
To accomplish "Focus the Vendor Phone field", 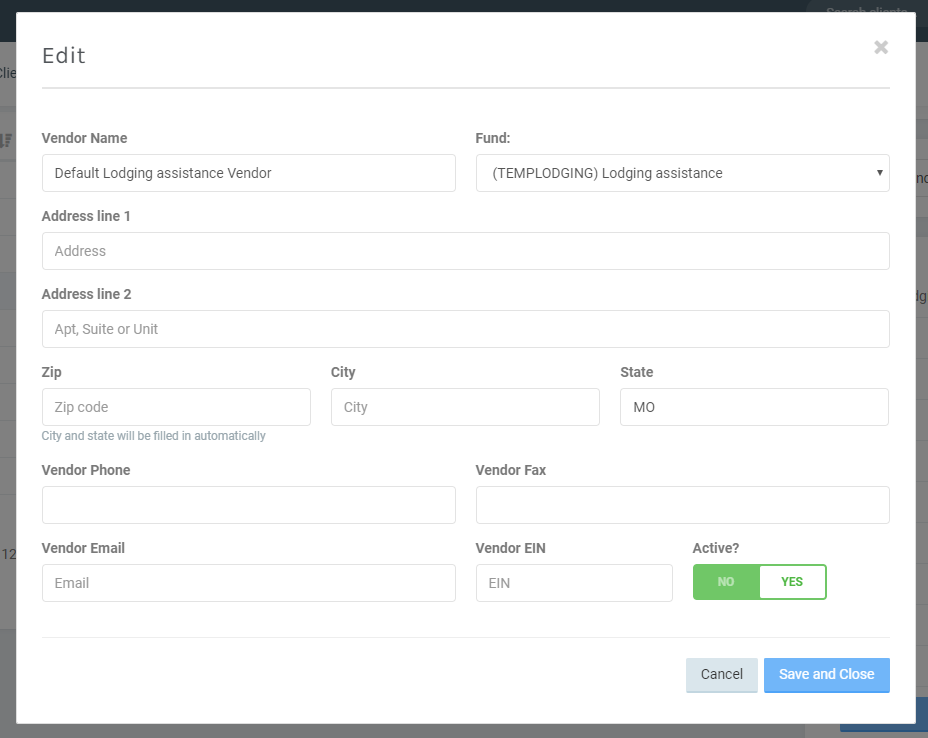I will (248, 505).
